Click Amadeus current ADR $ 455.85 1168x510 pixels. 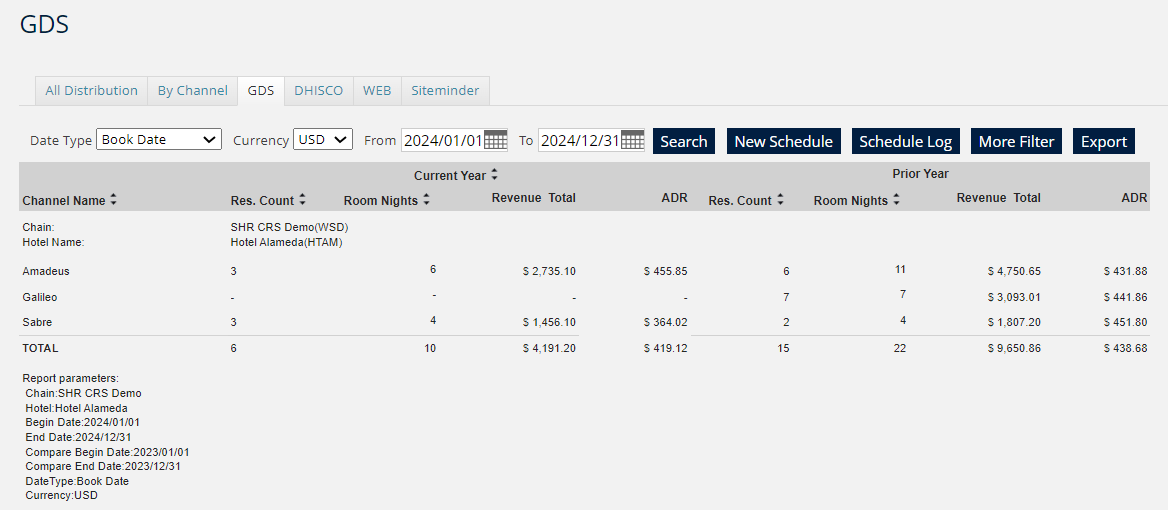pos(665,272)
